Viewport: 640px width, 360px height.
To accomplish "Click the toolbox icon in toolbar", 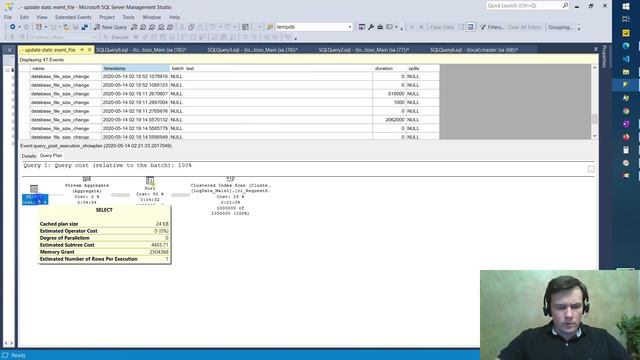I will [380, 27].
